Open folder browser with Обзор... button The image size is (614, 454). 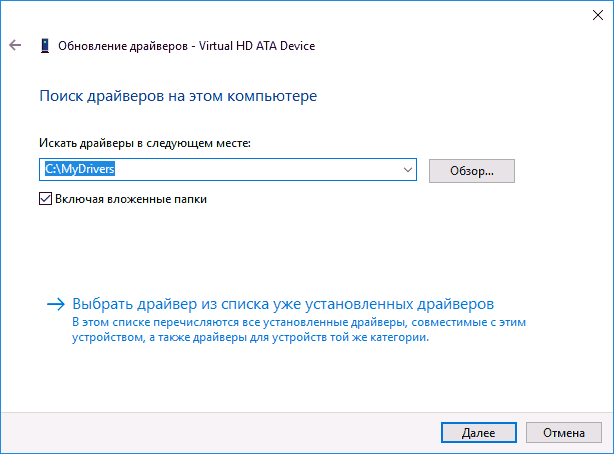472,171
